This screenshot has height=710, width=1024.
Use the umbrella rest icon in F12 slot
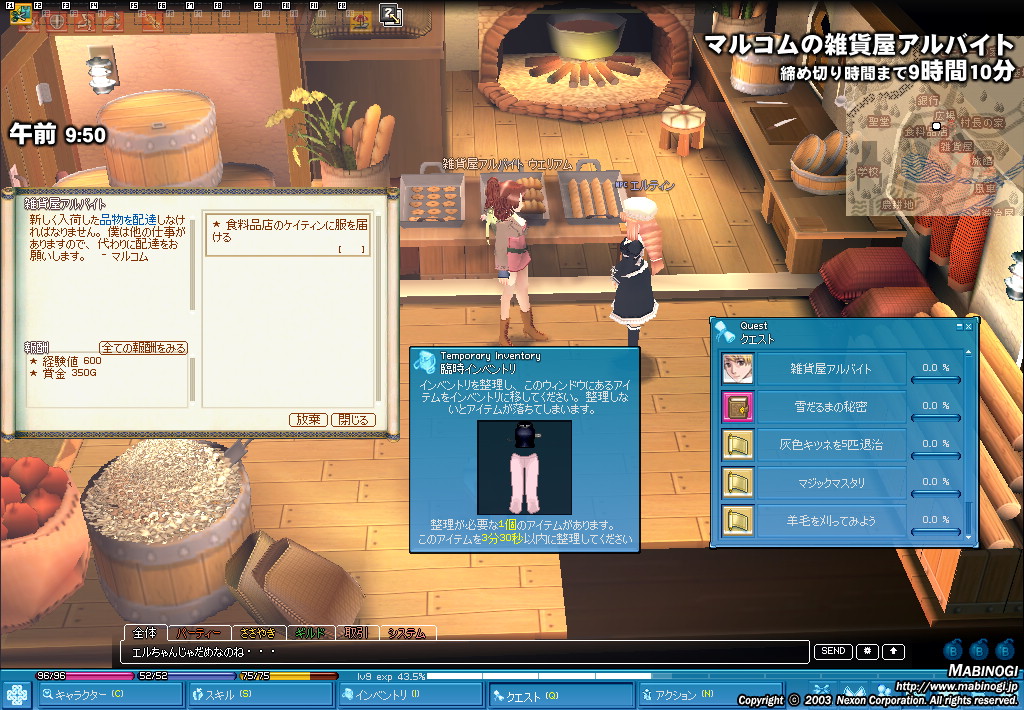[x=360, y=21]
